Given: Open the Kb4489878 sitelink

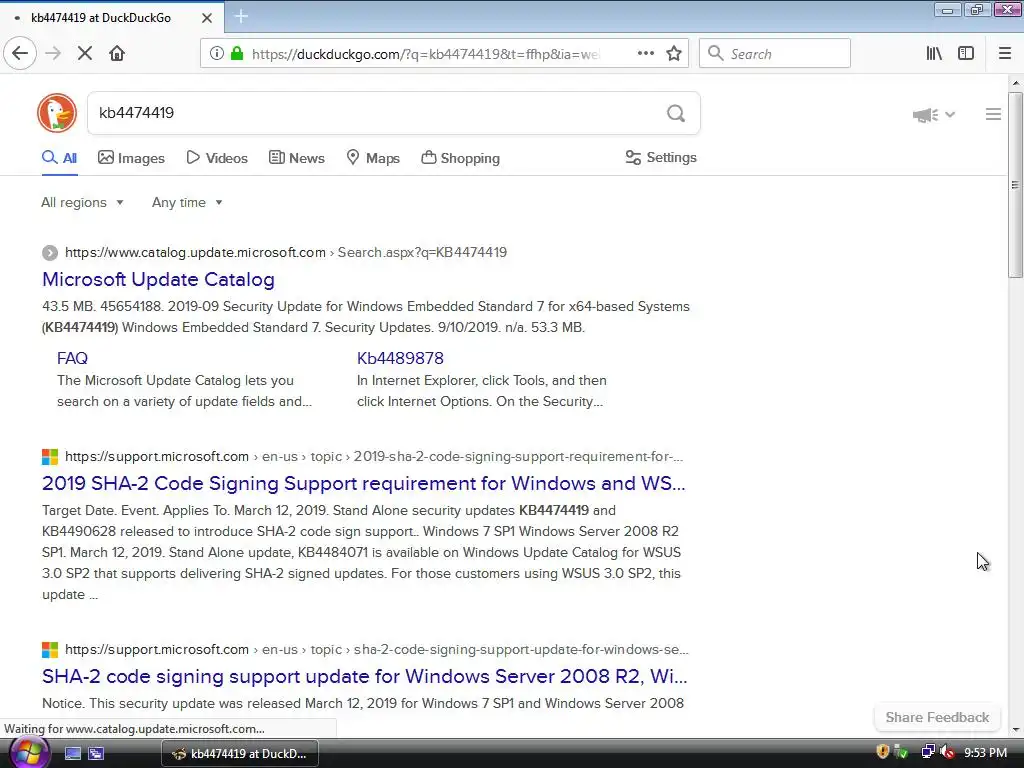Looking at the screenshot, I should tap(400, 359).
